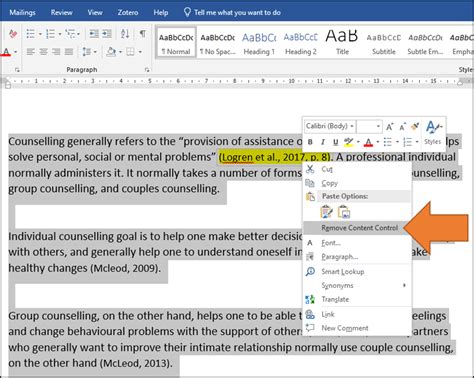This screenshot has width=474, height=378.
Task: Open the Review tab
Action: pos(61,13)
